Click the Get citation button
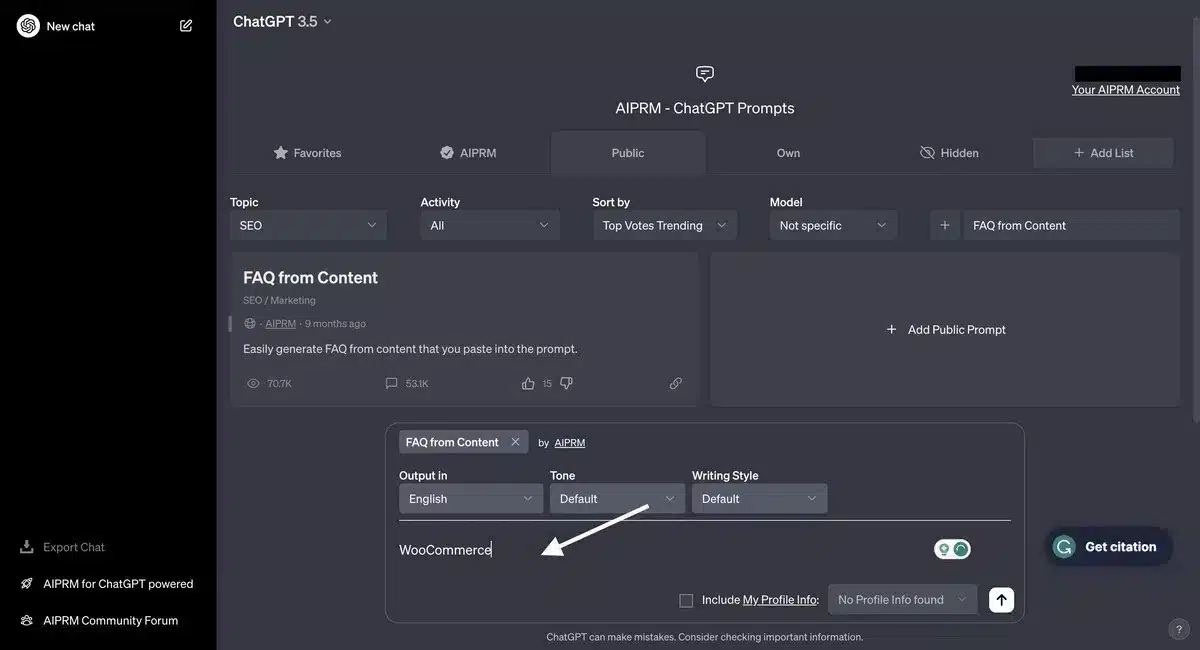 [1109, 547]
